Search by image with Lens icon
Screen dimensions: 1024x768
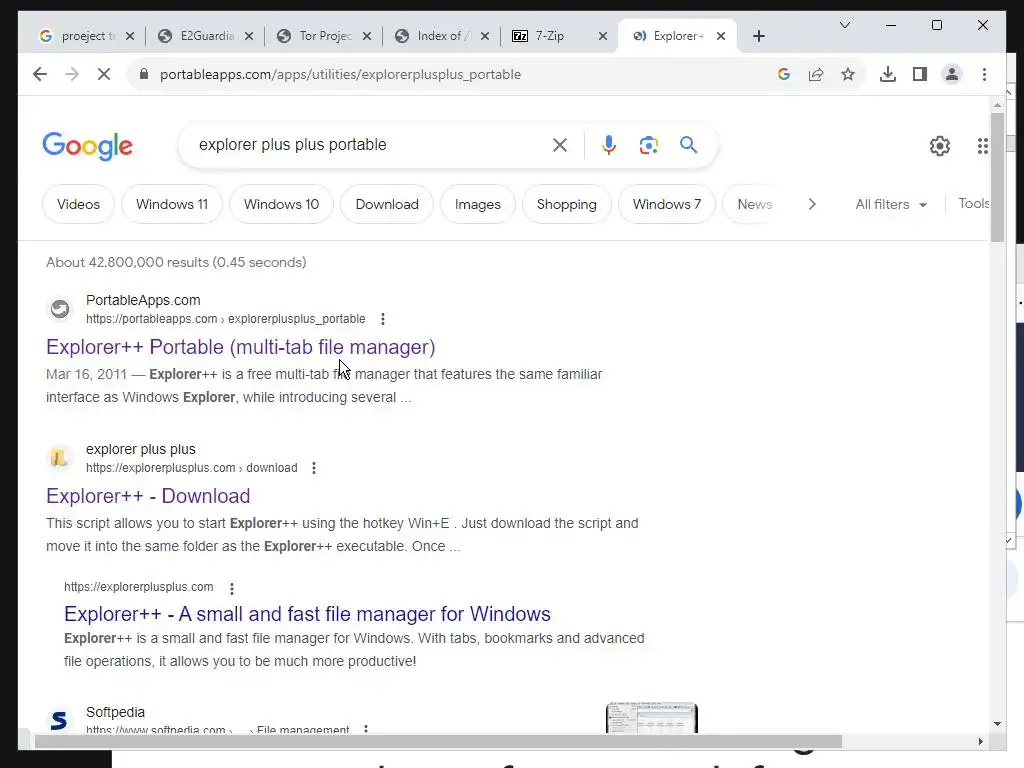coord(648,145)
